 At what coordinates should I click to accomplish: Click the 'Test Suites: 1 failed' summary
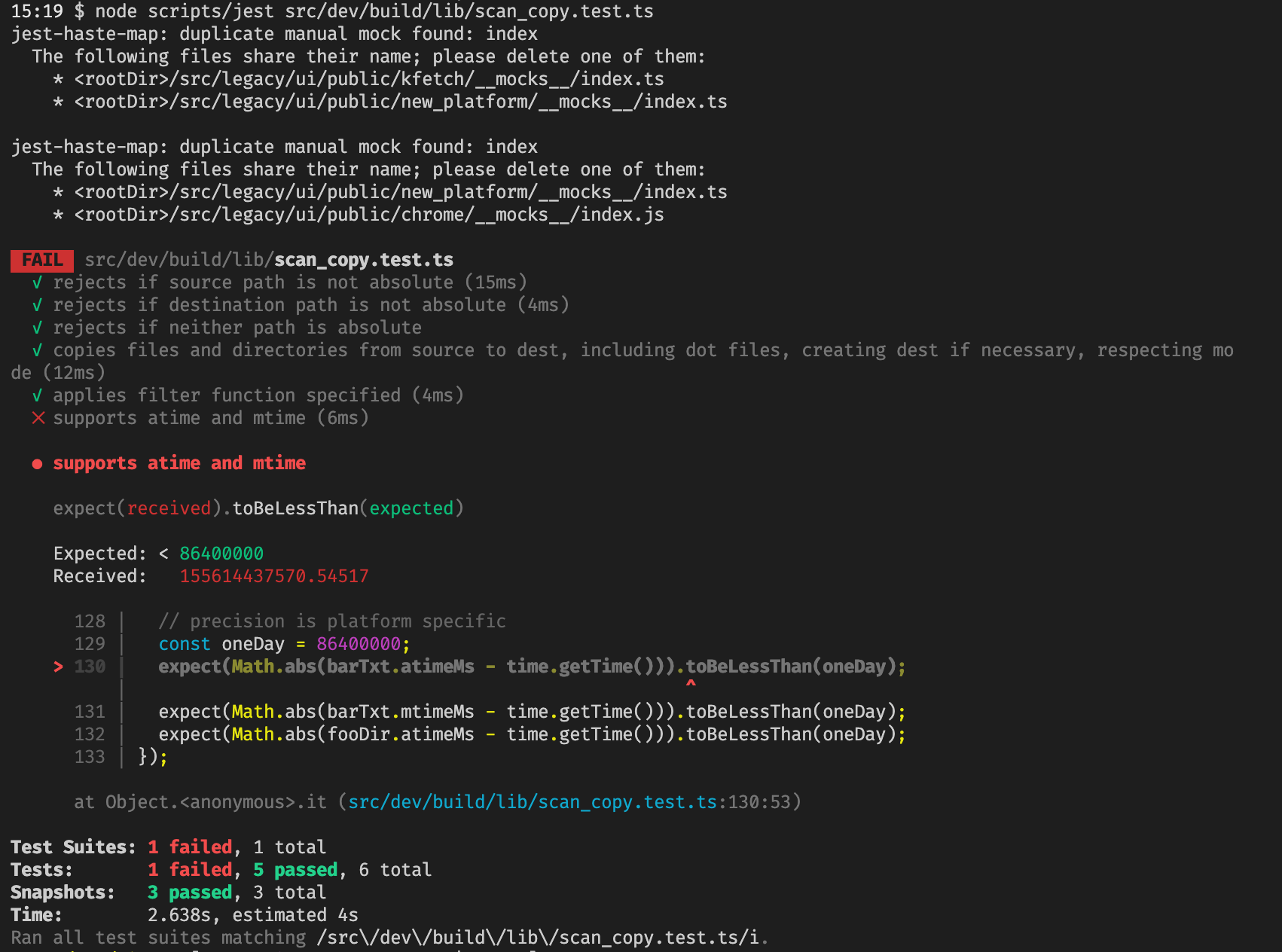[x=121, y=847]
